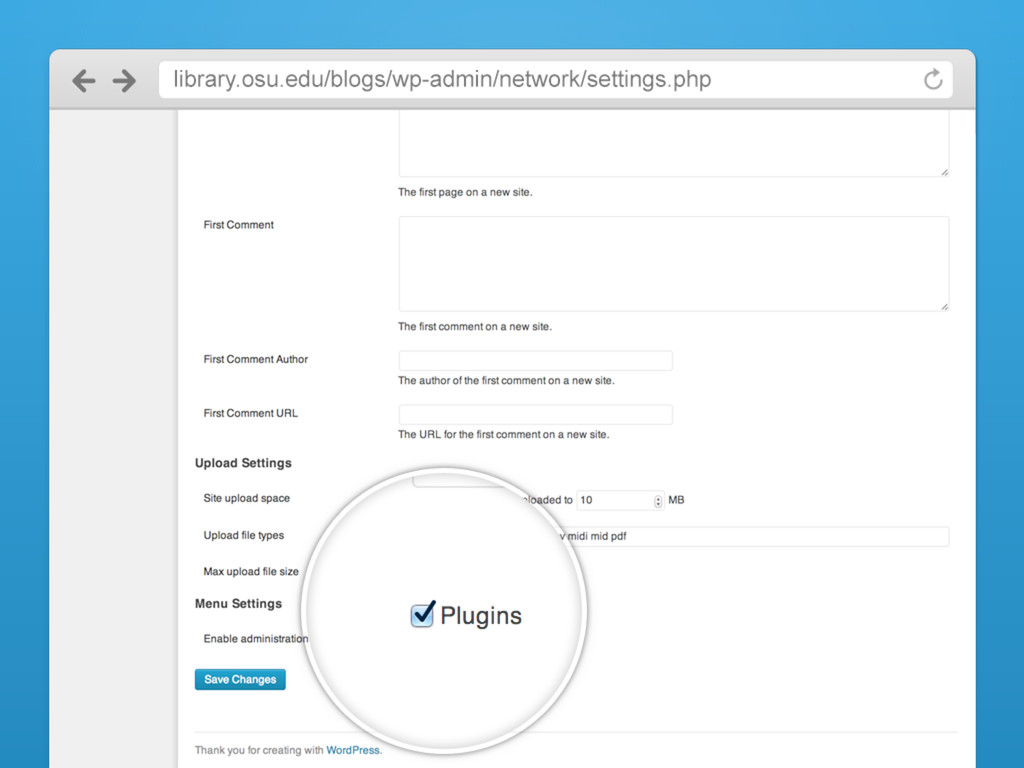Screen dimensions: 1024x768
Task: Click the Menu Settings heading
Action: click(x=238, y=603)
